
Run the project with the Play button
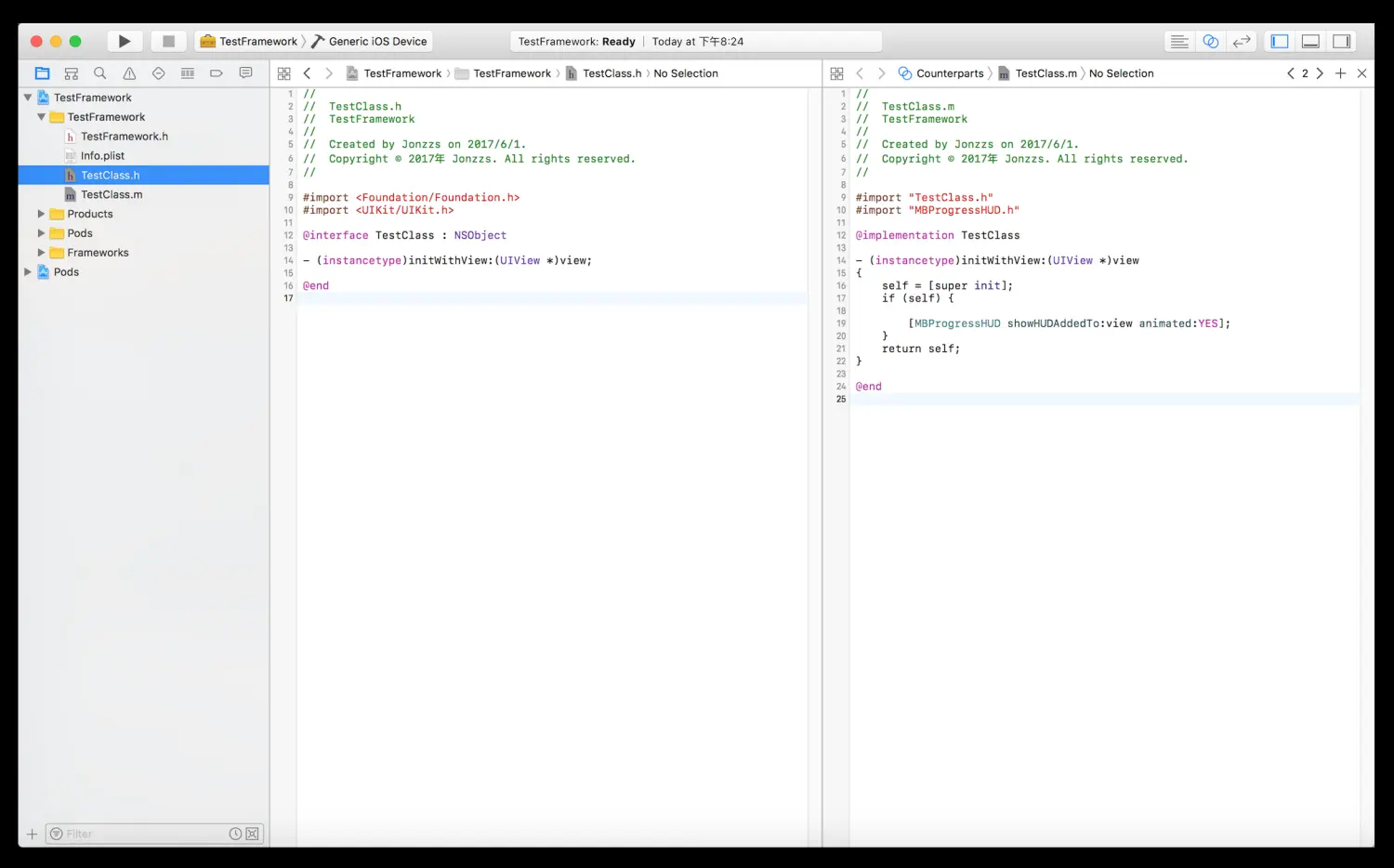(x=125, y=41)
